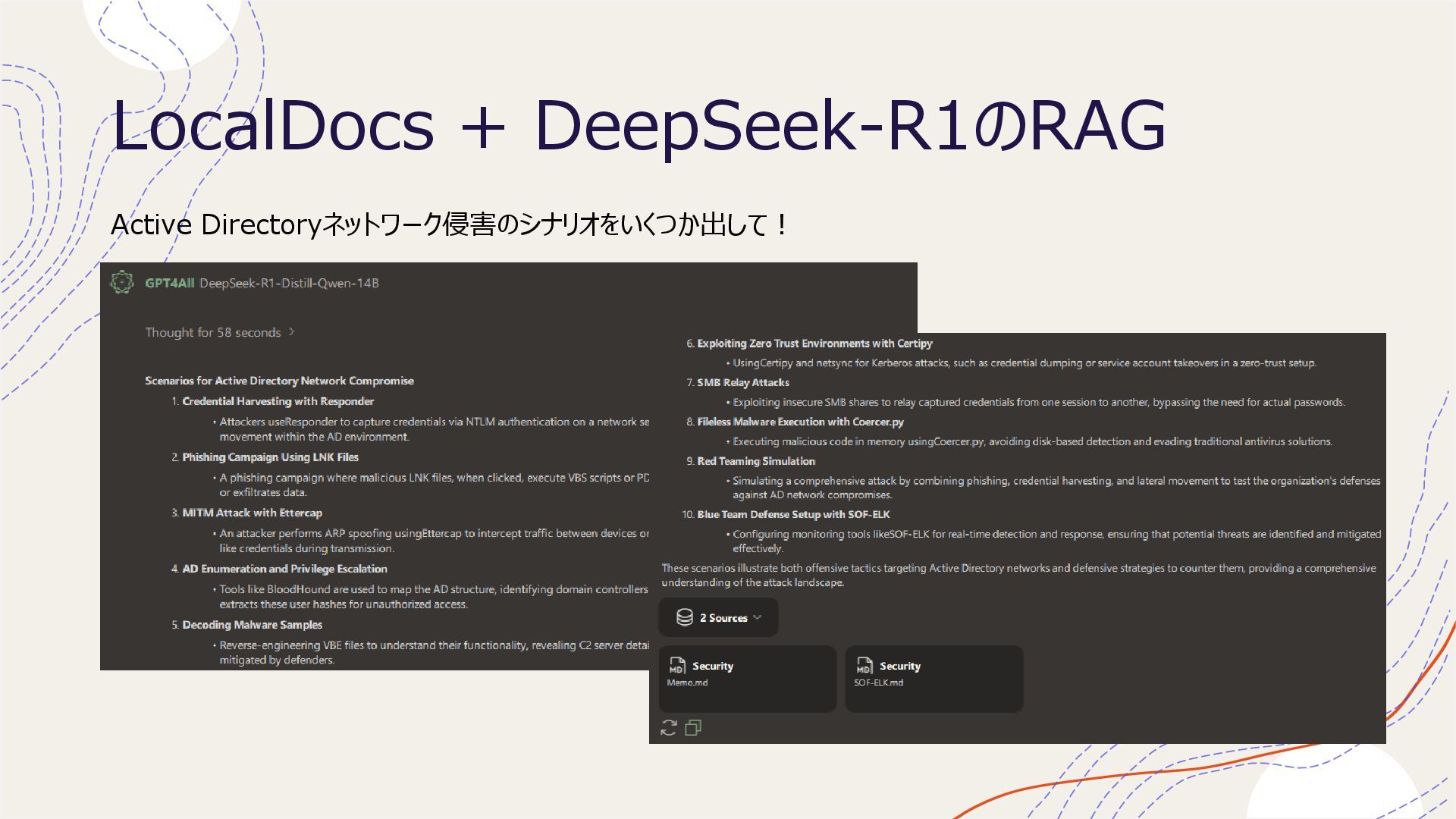Click the chevron next to 2 Sources
The width and height of the screenshot is (1456, 819).
pos(758,617)
